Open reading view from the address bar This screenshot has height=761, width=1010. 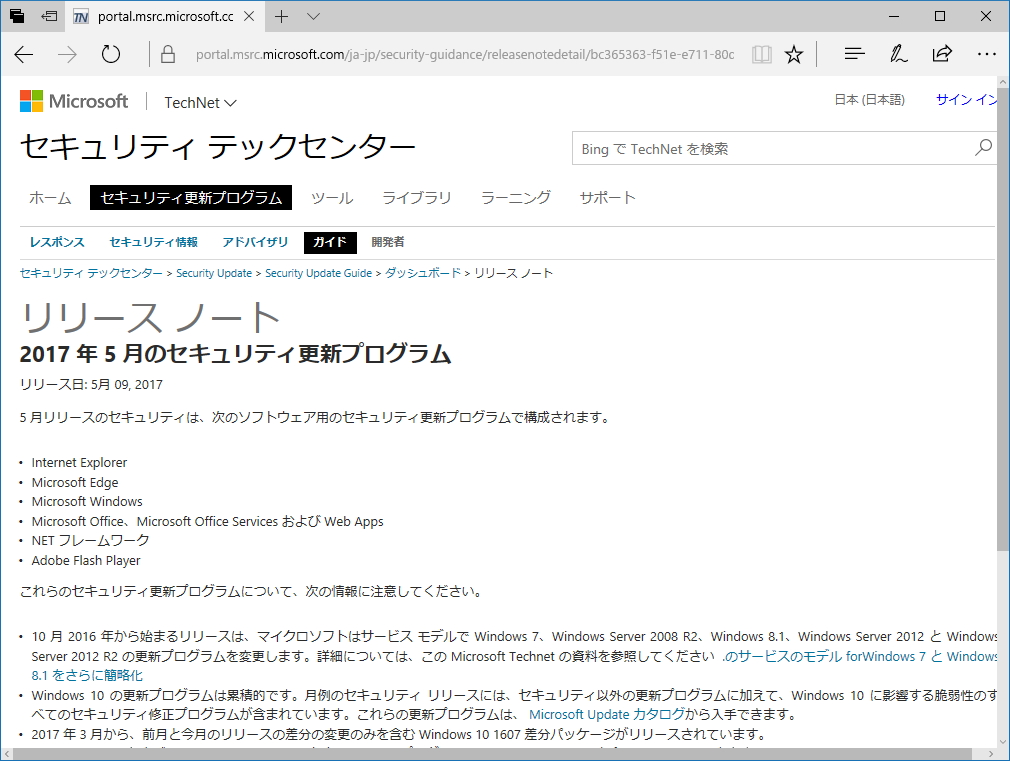[x=761, y=54]
